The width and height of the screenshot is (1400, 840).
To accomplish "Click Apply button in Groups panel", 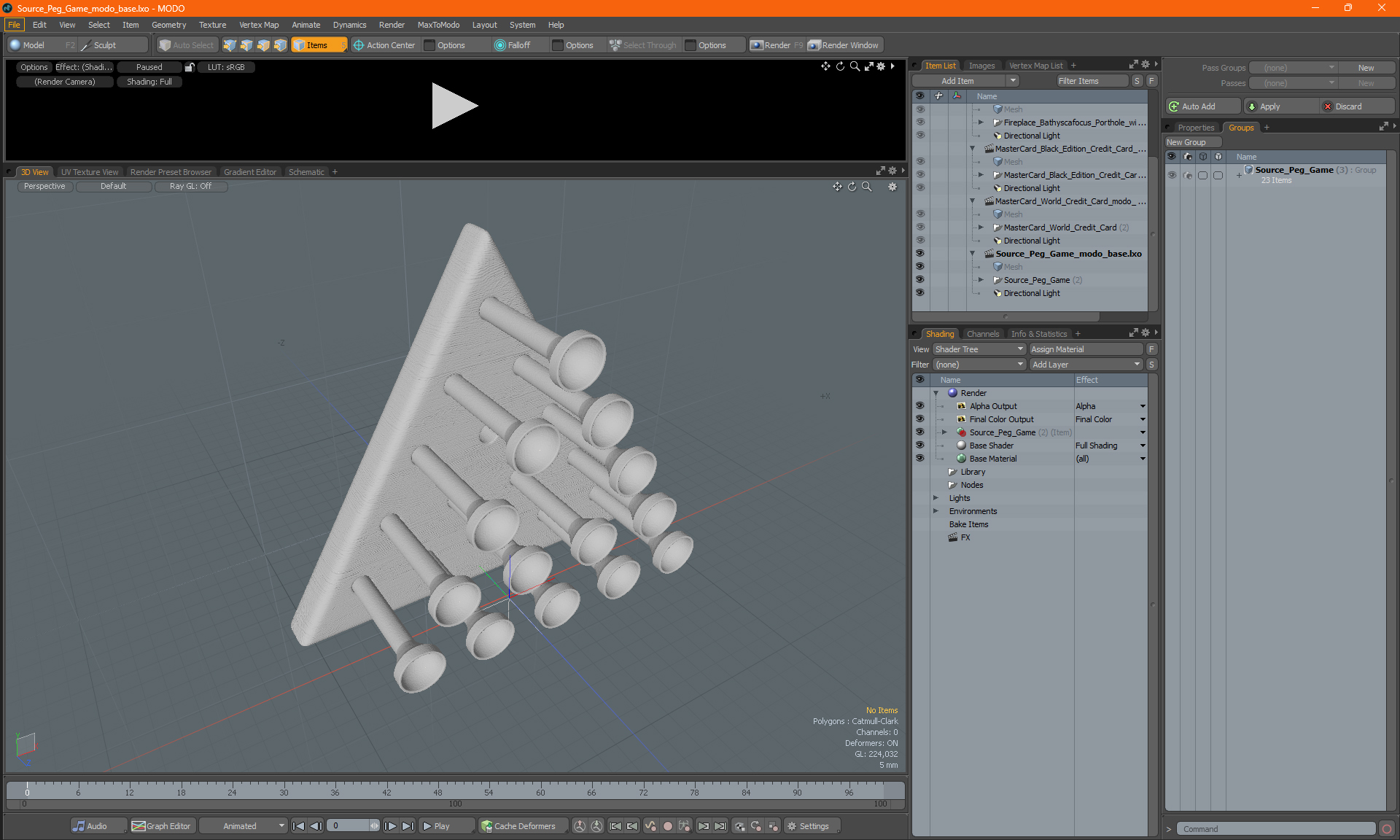I will point(1281,106).
